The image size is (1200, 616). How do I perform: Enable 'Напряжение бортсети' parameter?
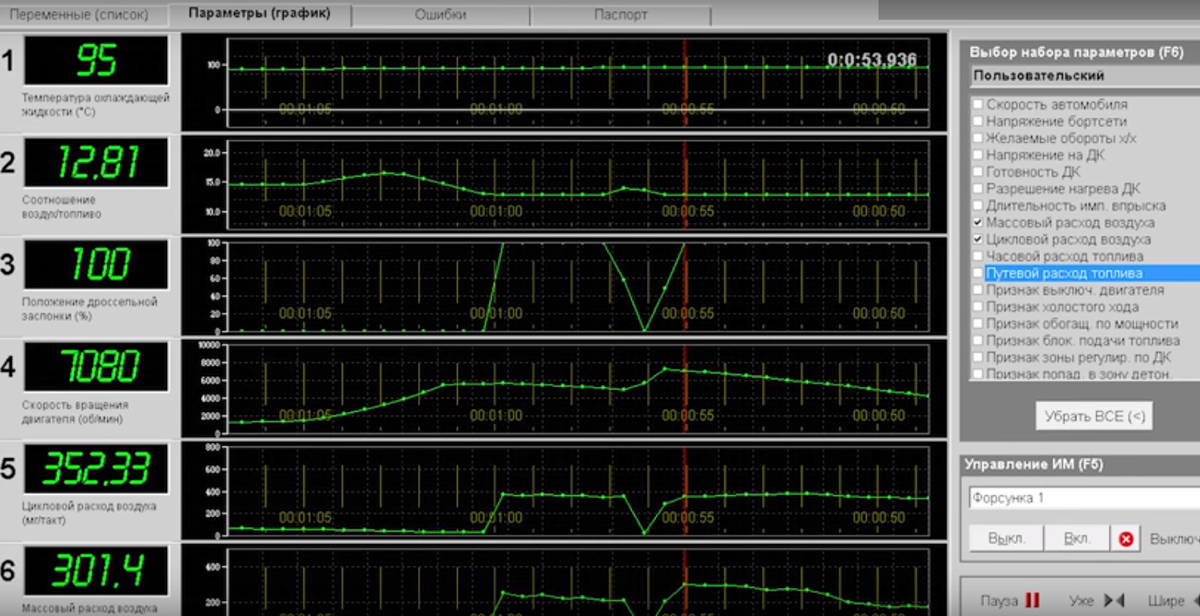click(x=977, y=121)
